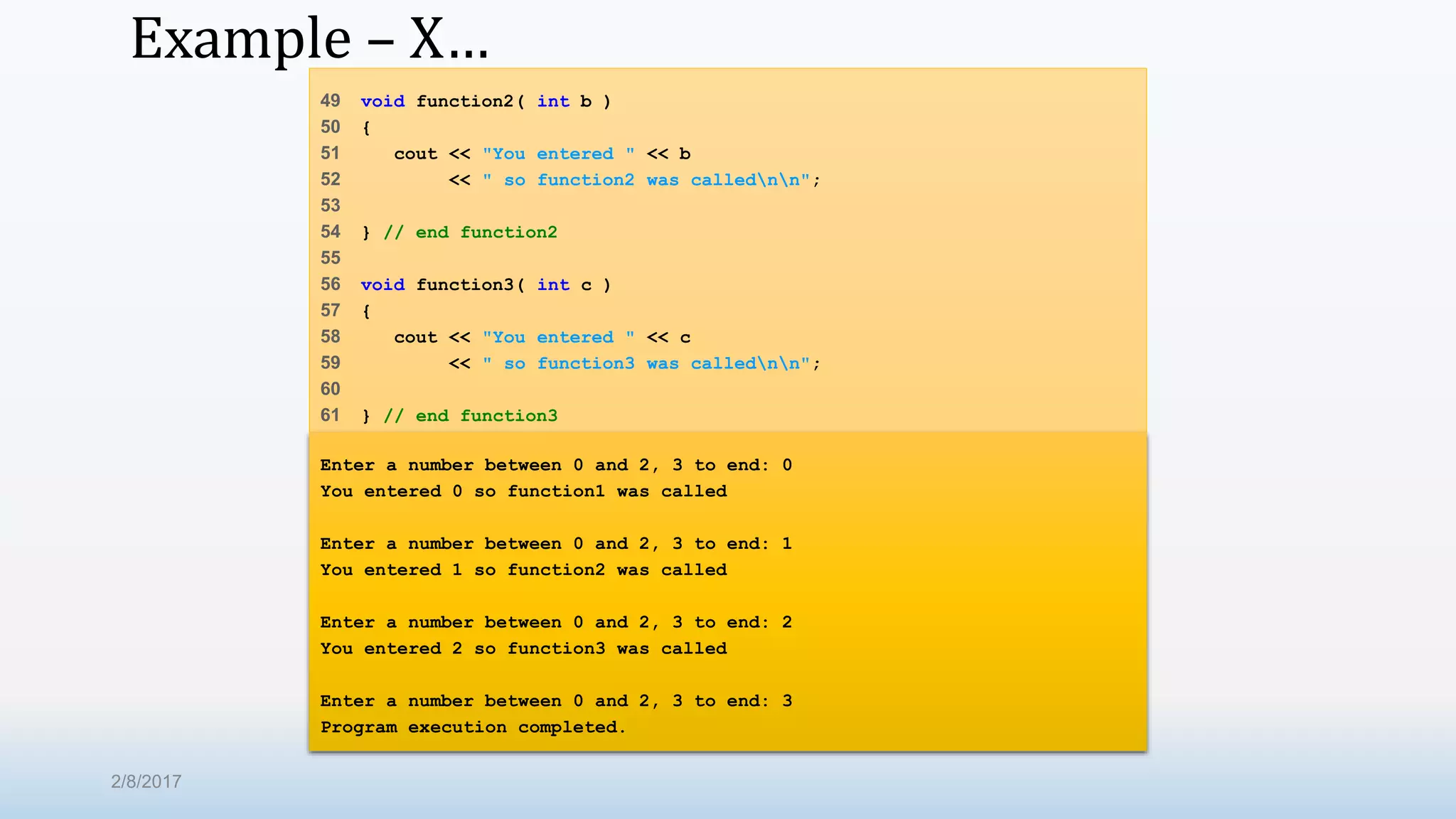This screenshot has width=1456, height=819.
Task: Click the date '2/8/2017' in footer
Action: (146, 781)
